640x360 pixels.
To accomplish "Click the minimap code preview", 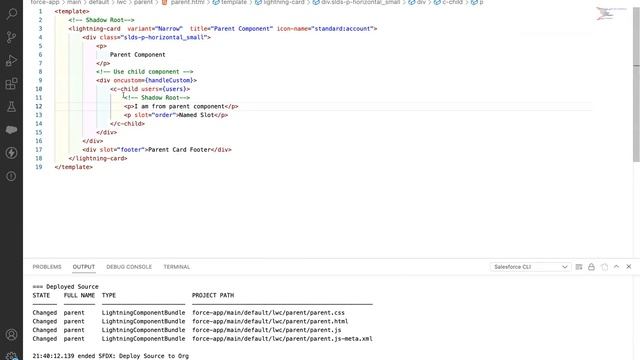I will coord(611,13).
